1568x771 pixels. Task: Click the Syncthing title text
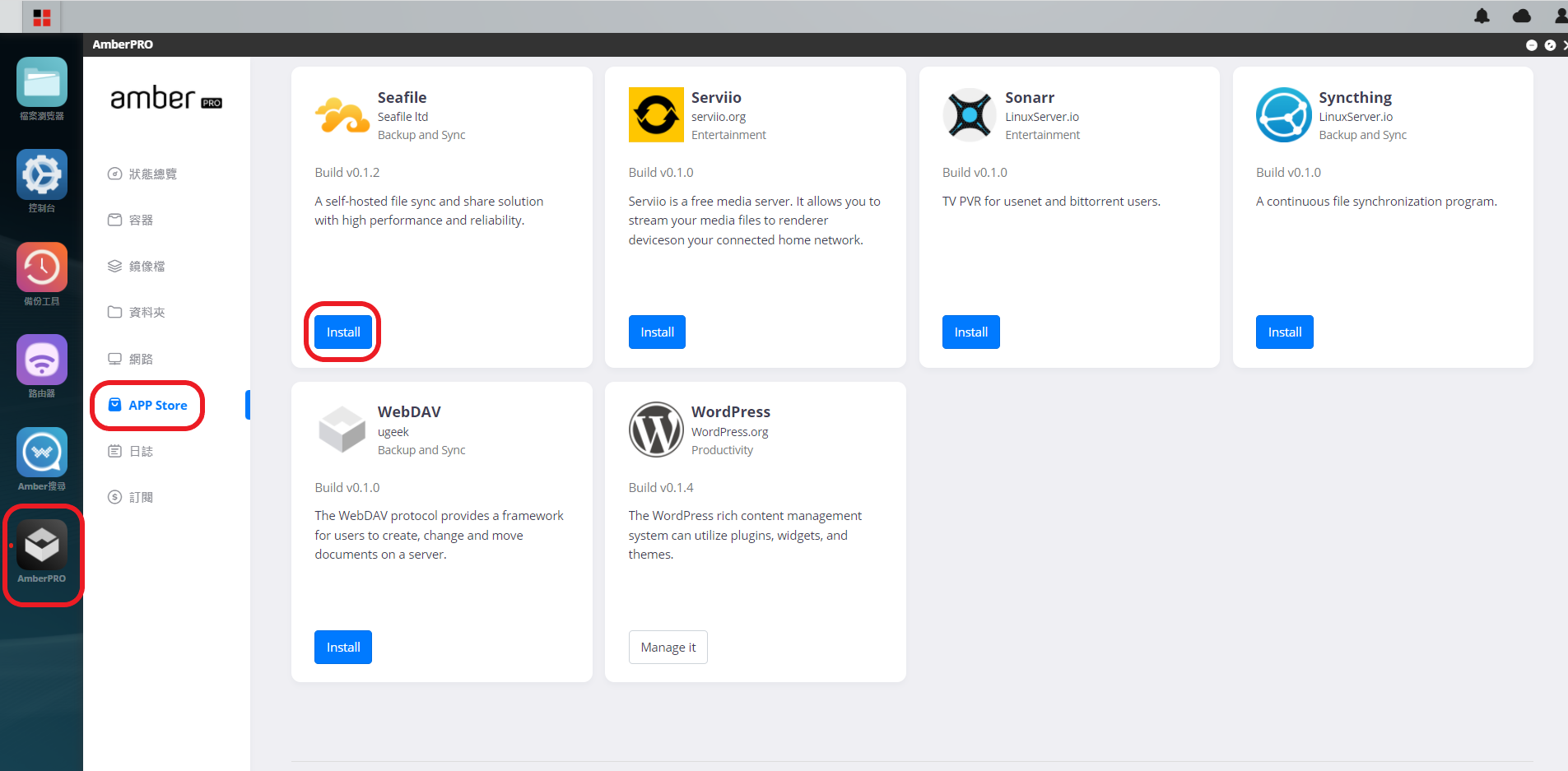pos(1355,98)
